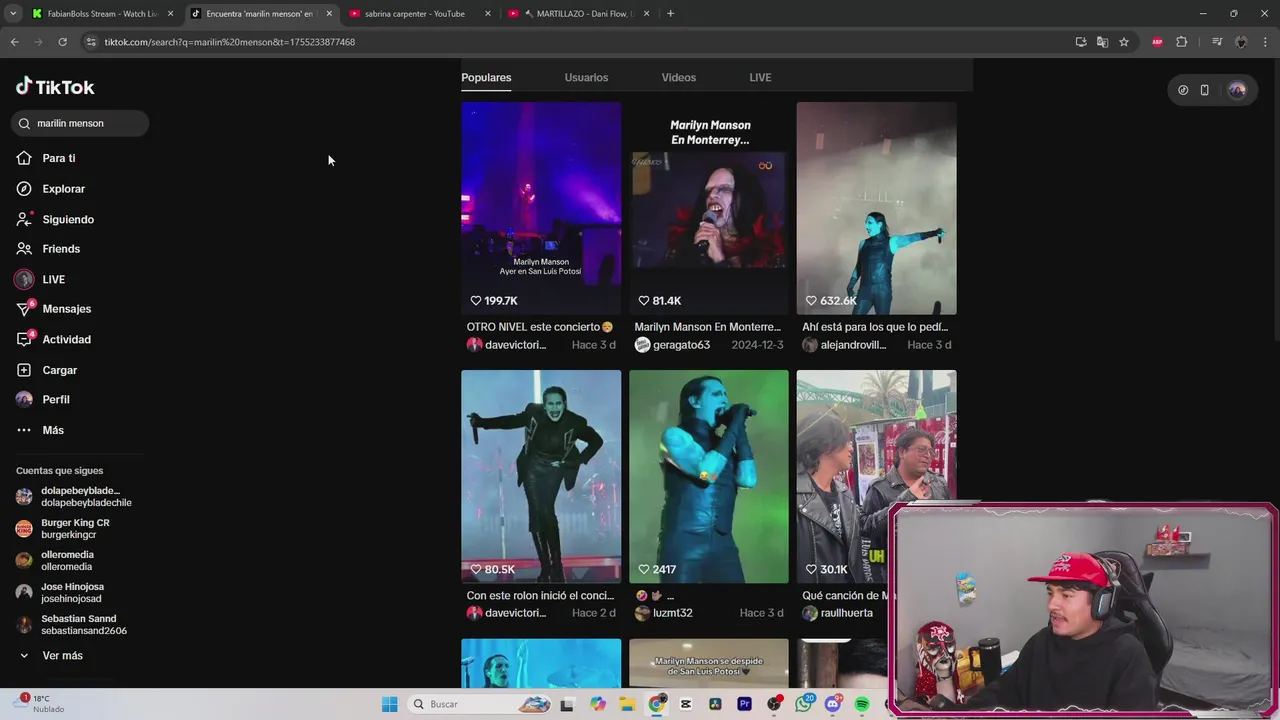Open the TikTok profile avatar menu
The height and width of the screenshot is (720, 1280).
click(x=1237, y=90)
